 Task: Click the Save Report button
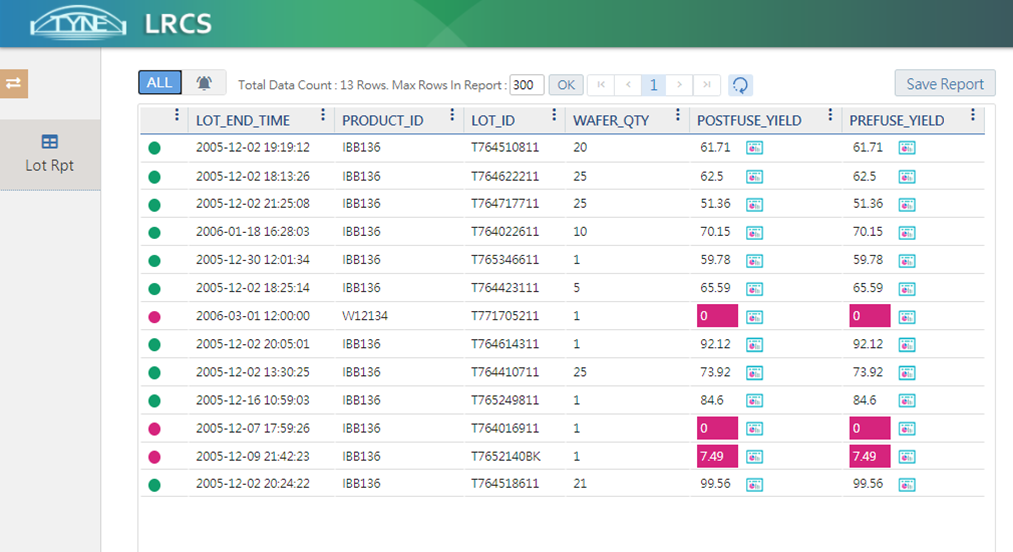pos(945,84)
